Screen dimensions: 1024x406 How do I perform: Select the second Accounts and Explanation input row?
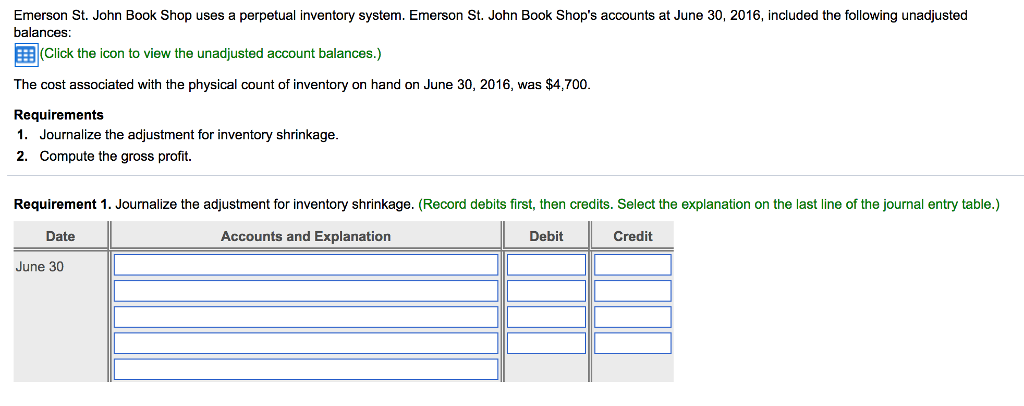[305, 291]
